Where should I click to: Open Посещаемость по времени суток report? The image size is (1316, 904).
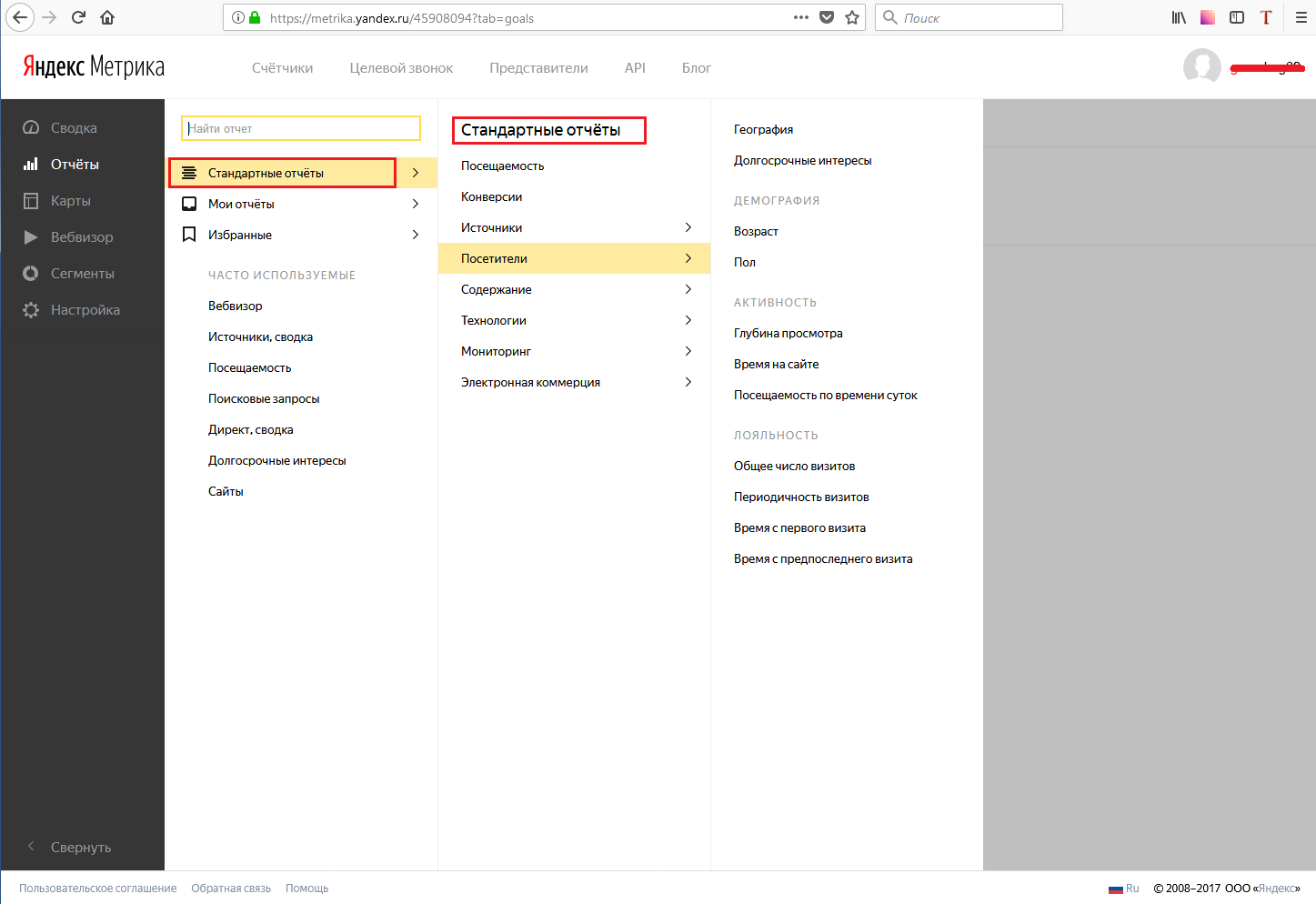pos(826,395)
